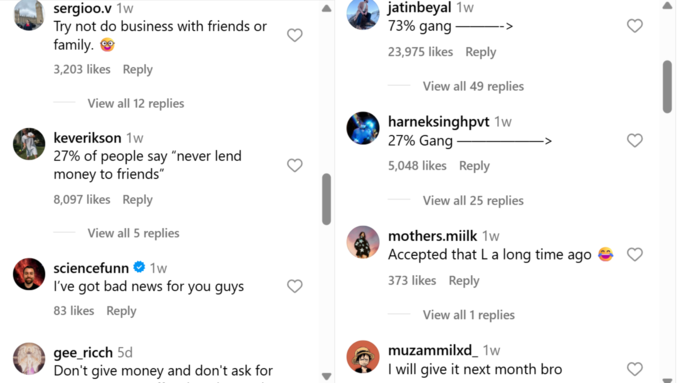Open harneksinghpvt's profile picture
This screenshot has width=680, height=383.
(x=363, y=128)
